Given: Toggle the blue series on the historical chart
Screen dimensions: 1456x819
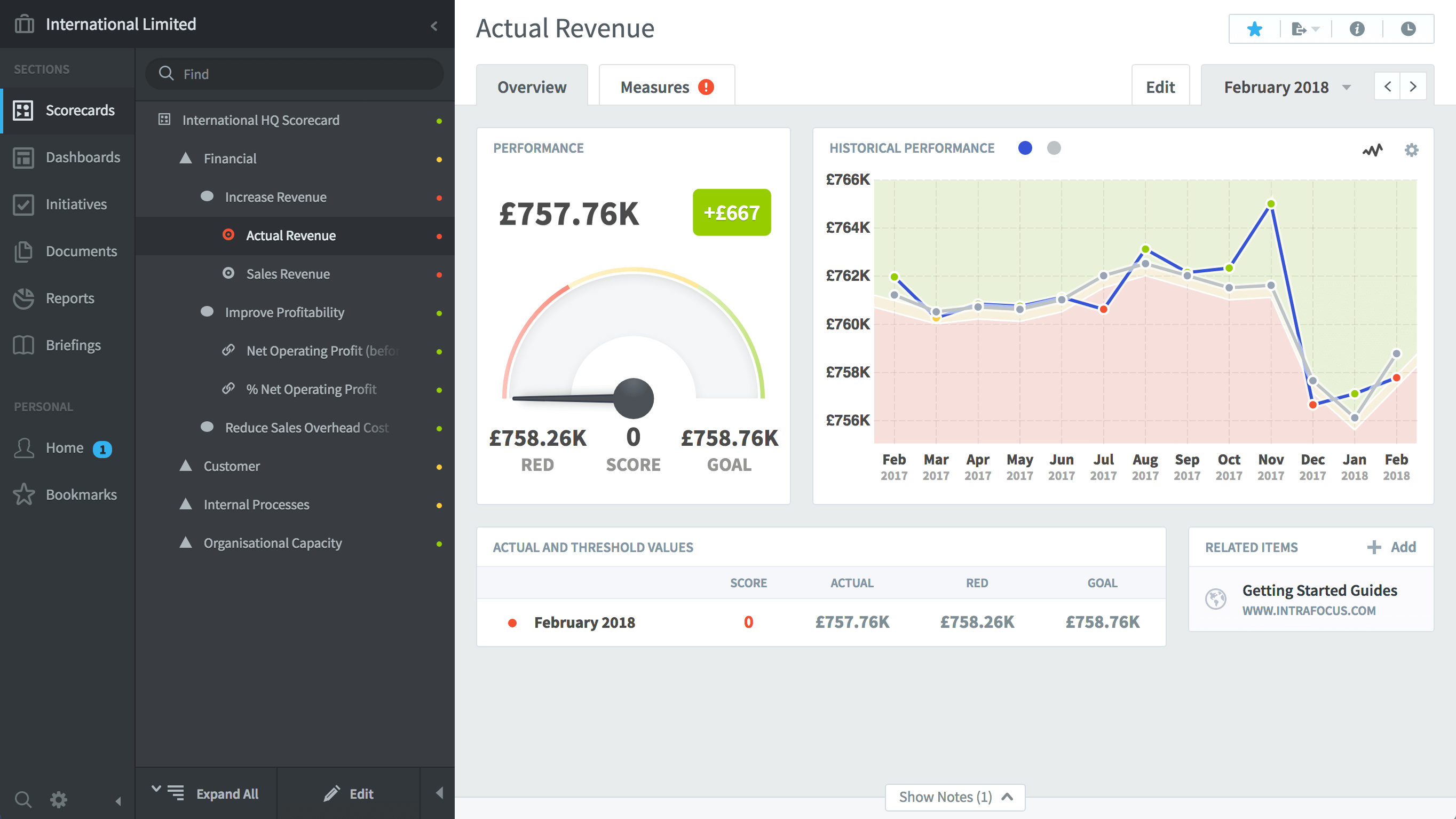Looking at the screenshot, I should (1025, 148).
